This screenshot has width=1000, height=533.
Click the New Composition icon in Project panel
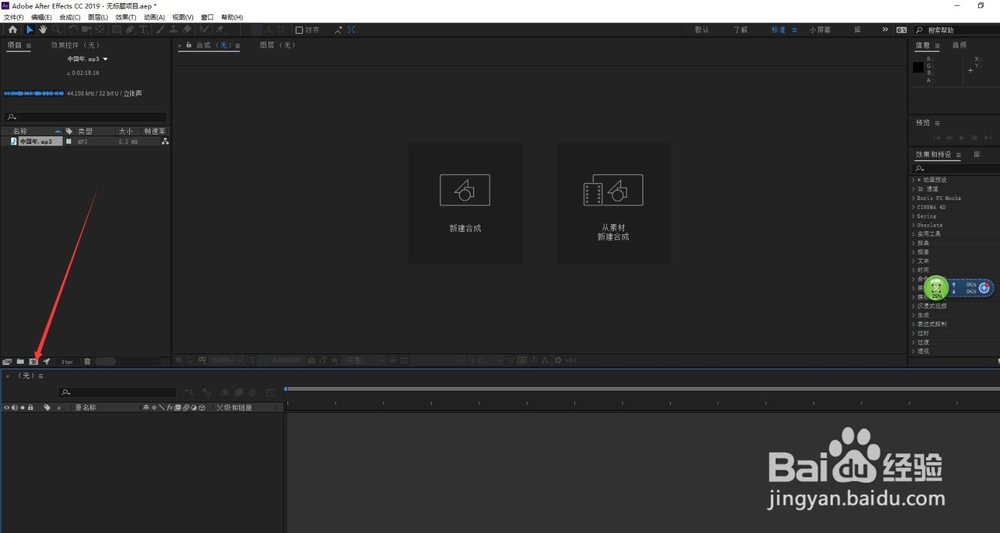pos(33,361)
